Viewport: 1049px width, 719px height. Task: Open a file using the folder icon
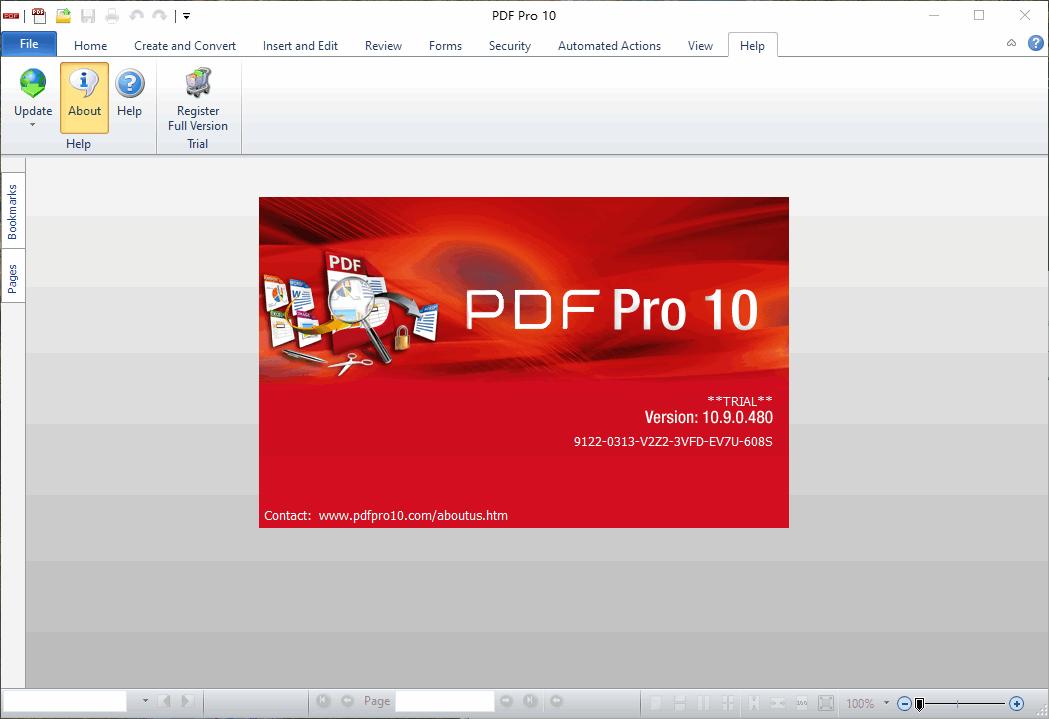click(64, 15)
